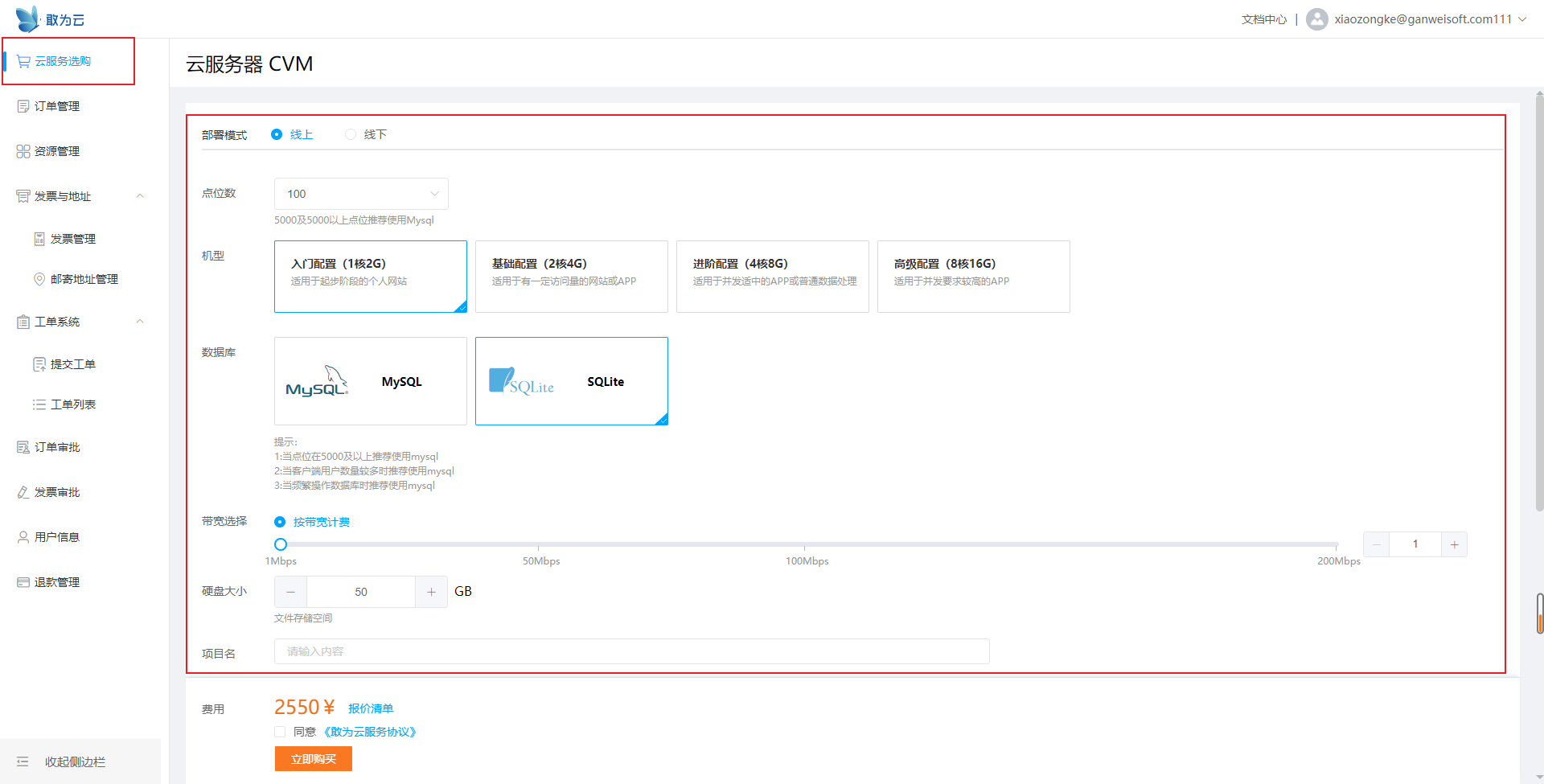Viewport: 1544px width, 784px height.
Task: Increase 硬盘大小 with plus button
Action: (x=432, y=592)
